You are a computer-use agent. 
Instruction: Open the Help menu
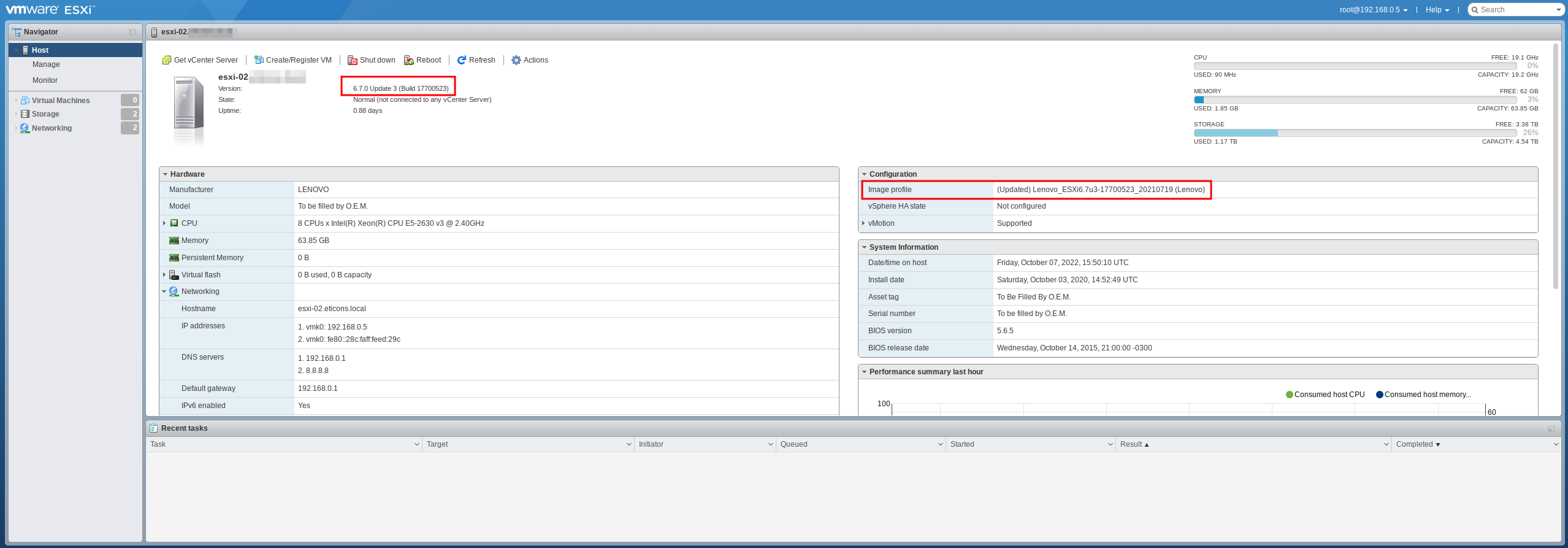1437,10
